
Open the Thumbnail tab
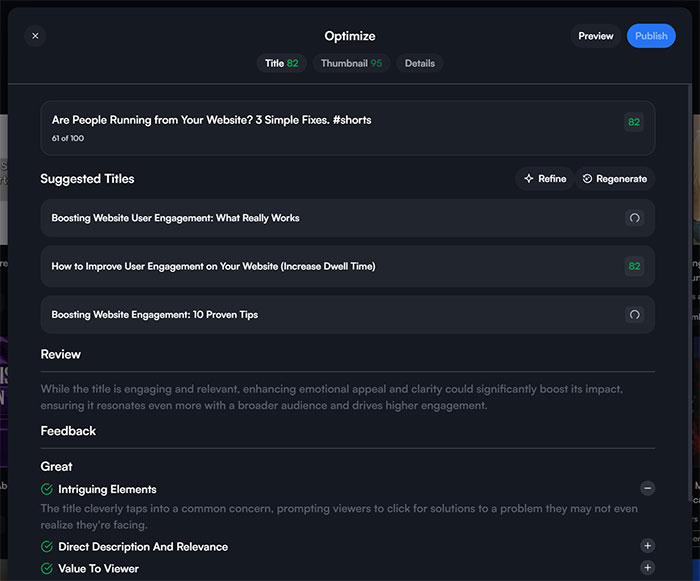click(351, 63)
